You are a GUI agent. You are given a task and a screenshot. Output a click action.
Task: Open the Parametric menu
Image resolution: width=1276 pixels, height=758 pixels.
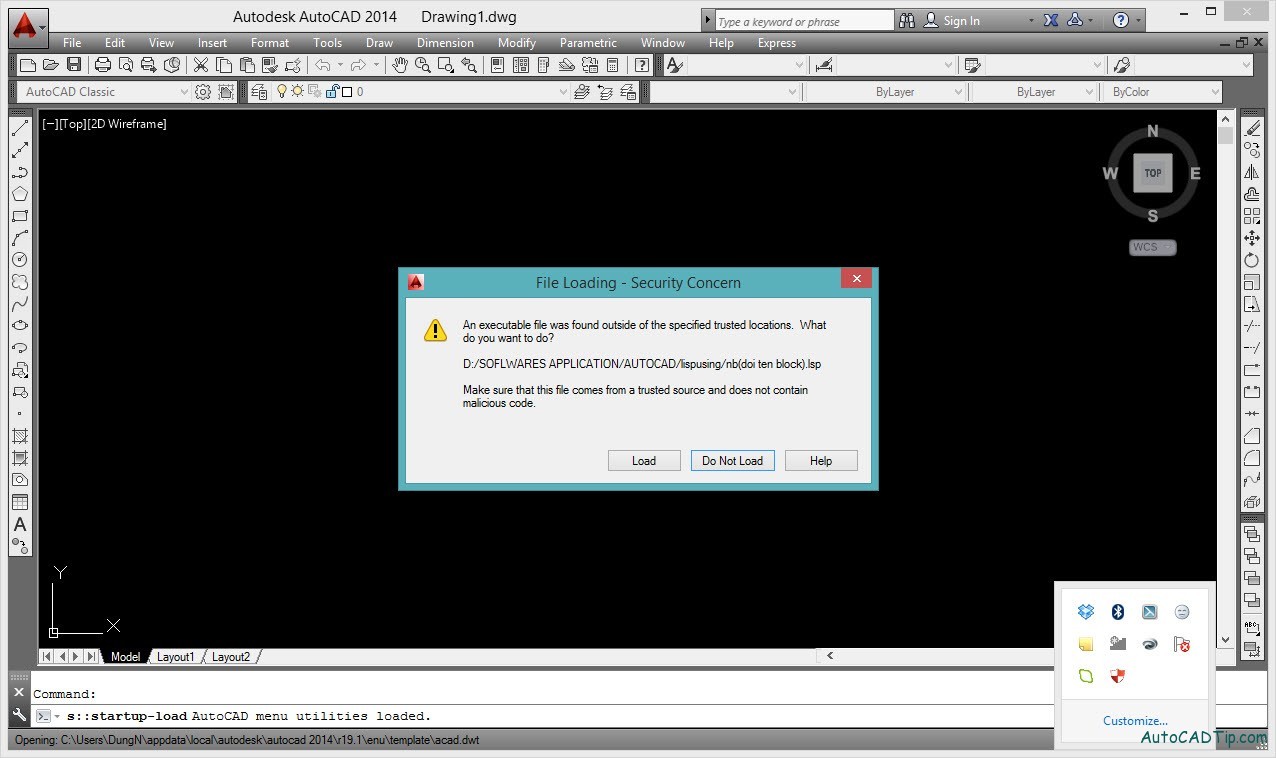pos(588,43)
